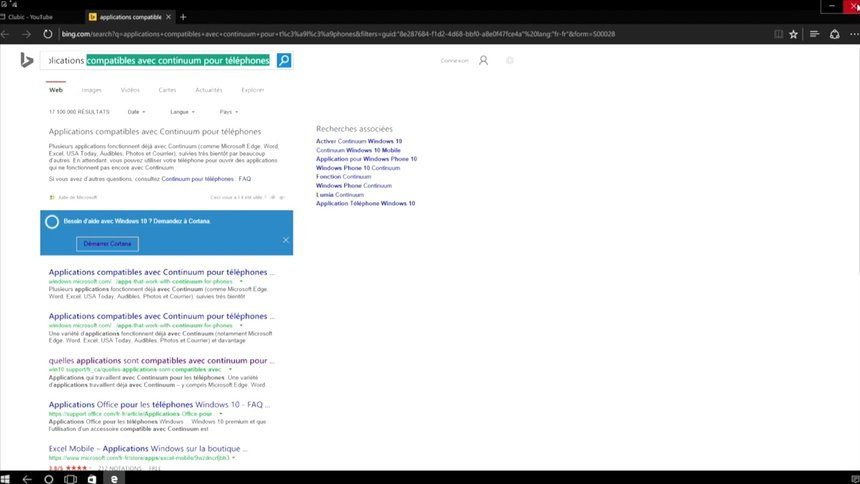Click the Démarrer Cortana button
Image resolution: width=860 pixels, height=484 pixels.
(x=108, y=244)
